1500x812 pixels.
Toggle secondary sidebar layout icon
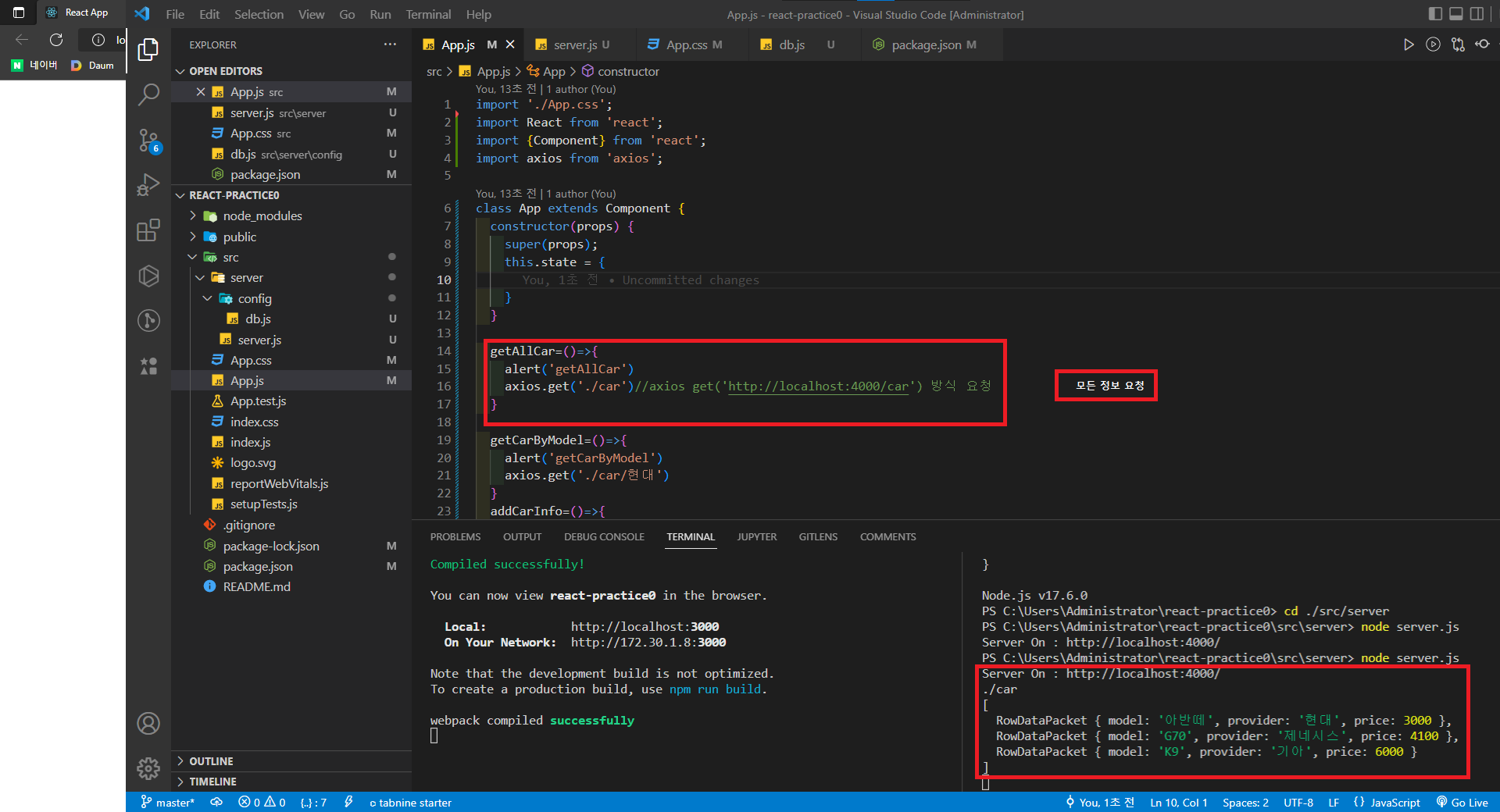pyautogui.click(x=1477, y=14)
